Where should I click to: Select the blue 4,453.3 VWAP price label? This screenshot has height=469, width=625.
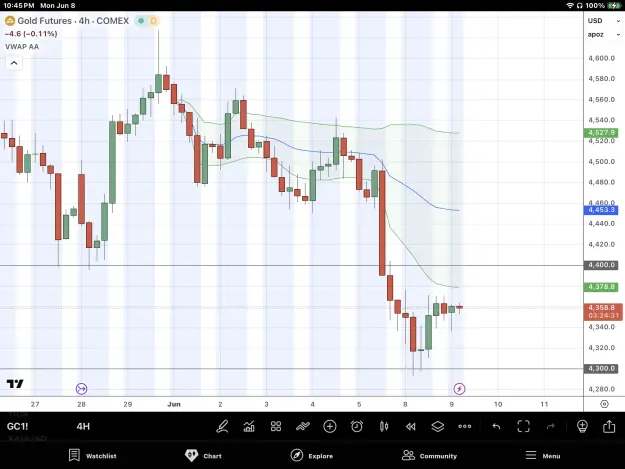point(601,210)
